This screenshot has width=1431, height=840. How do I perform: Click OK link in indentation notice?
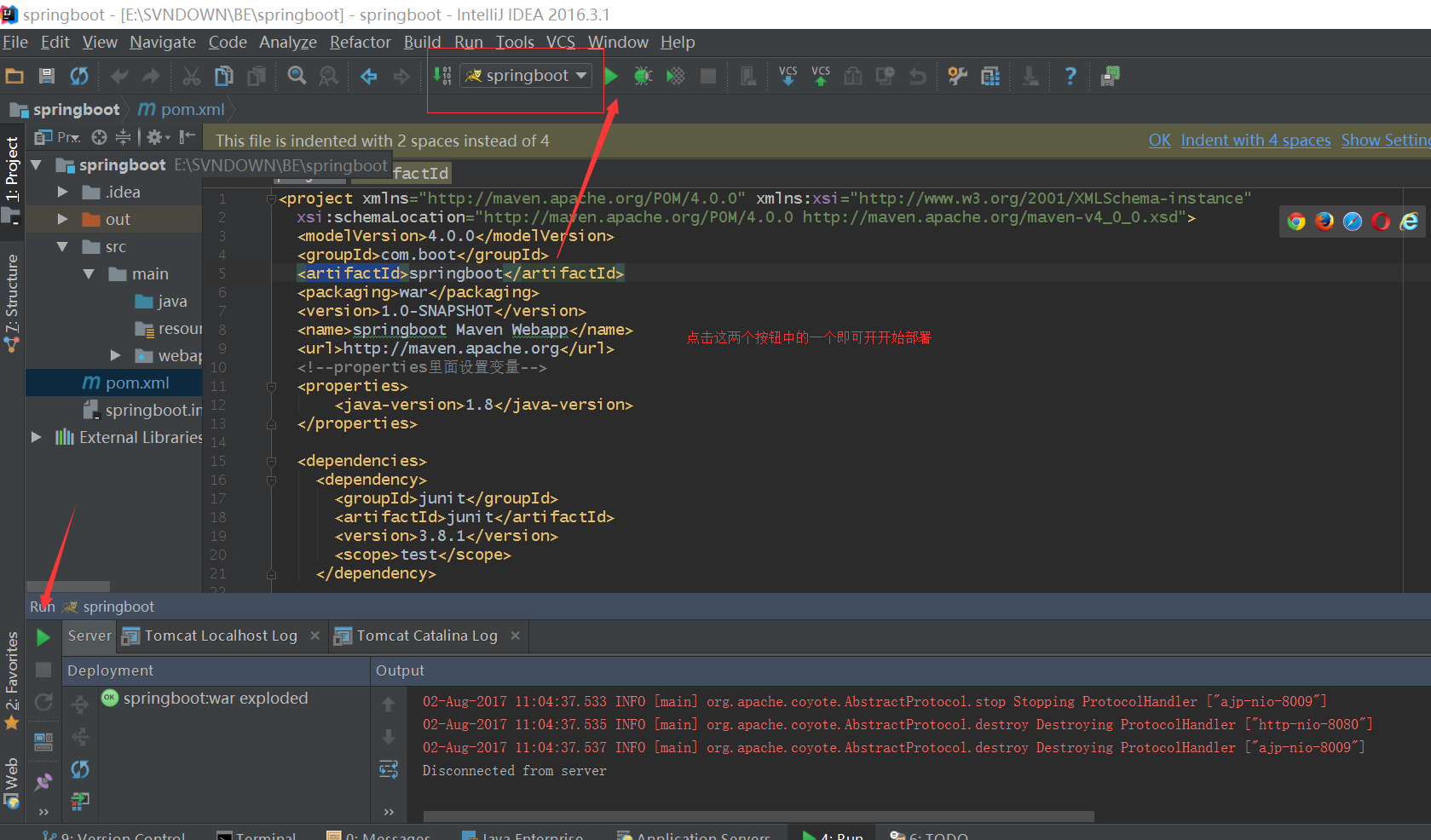click(1159, 141)
